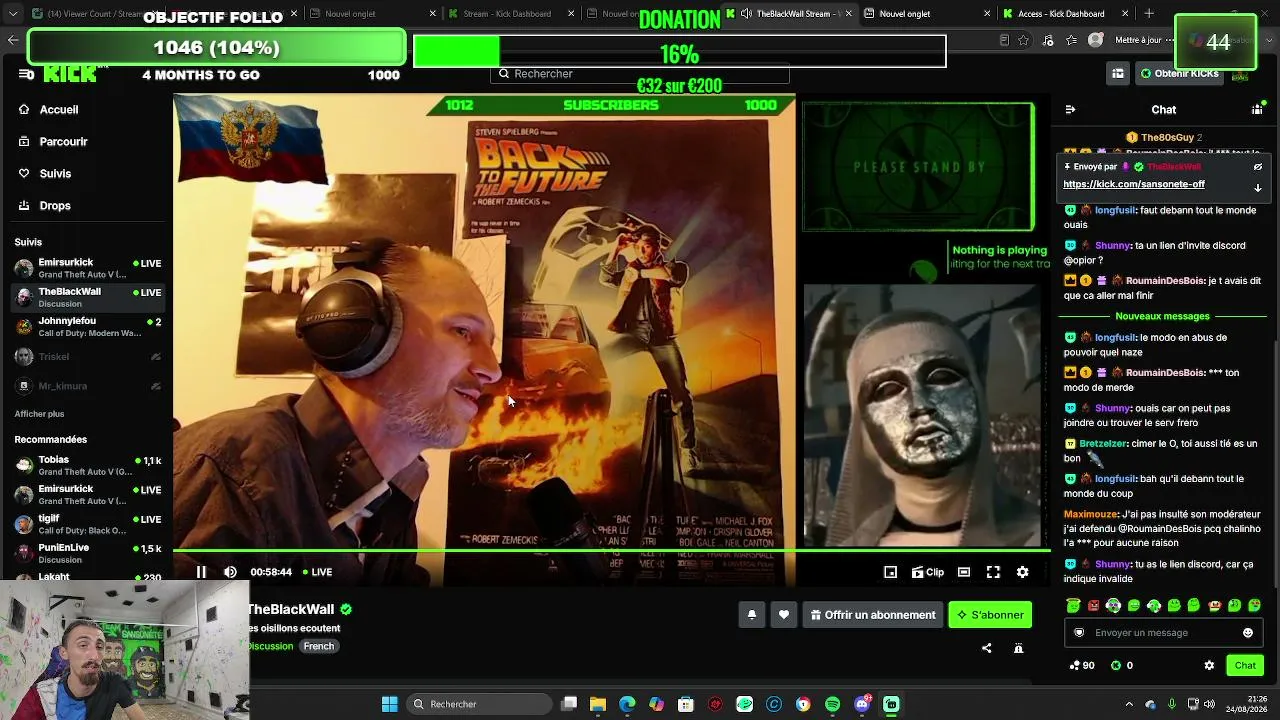Expand followed list with Afficher plus

point(39,414)
